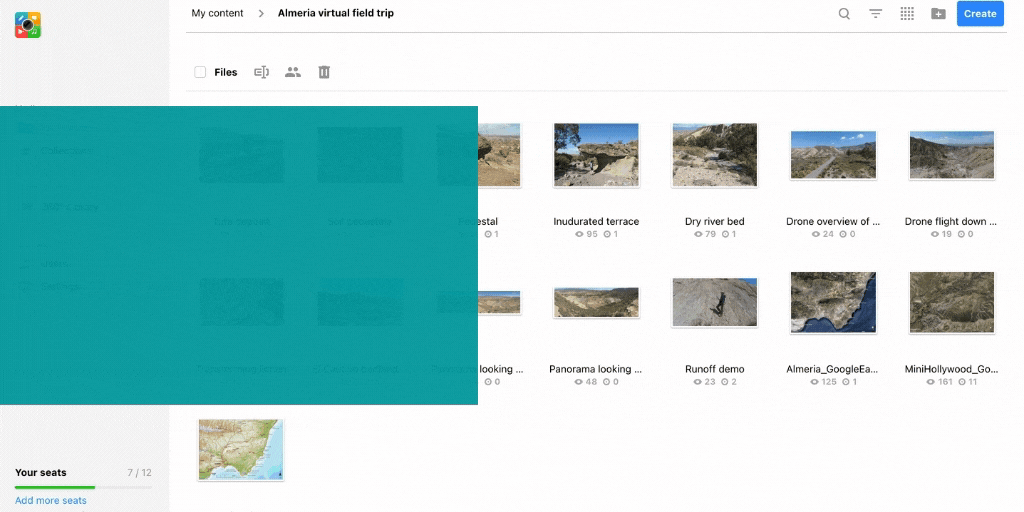Click clock icon under Indurated terrace
1024x512 pixels.
tap(607, 234)
